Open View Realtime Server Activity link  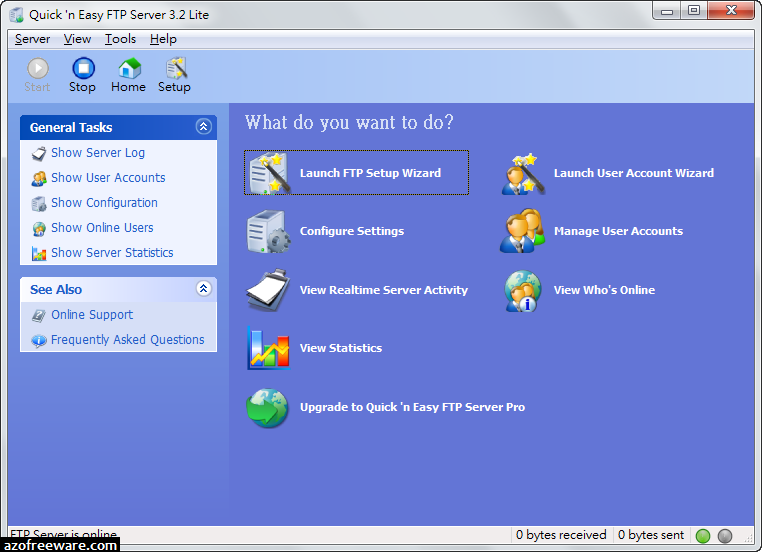384,290
